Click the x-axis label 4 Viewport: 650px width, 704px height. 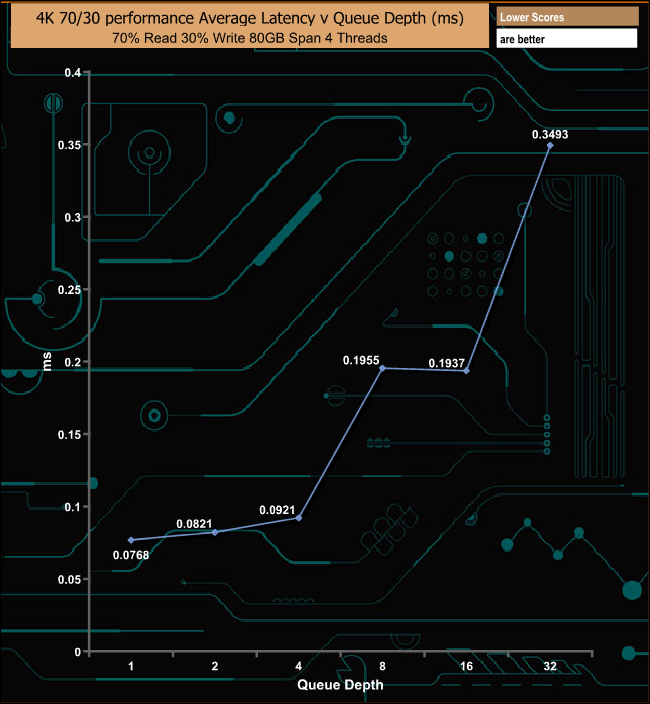[299, 666]
